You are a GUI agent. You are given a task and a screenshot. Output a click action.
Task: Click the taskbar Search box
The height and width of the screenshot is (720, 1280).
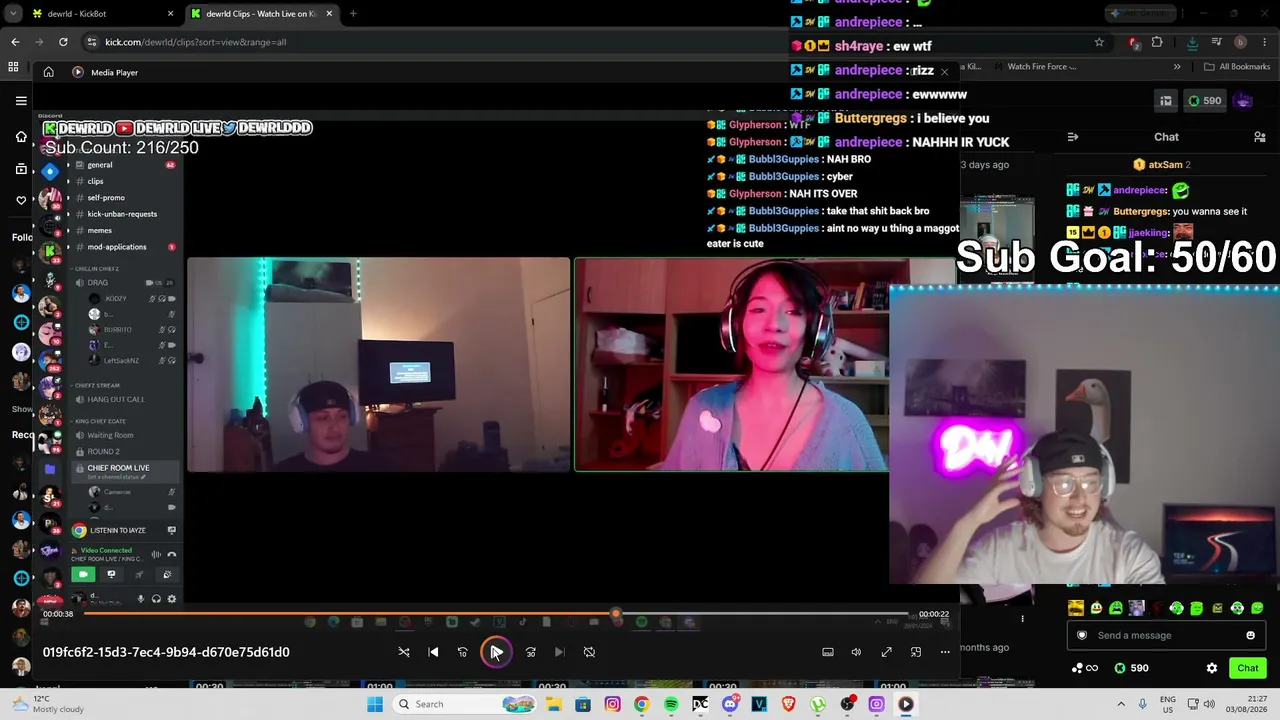465,704
